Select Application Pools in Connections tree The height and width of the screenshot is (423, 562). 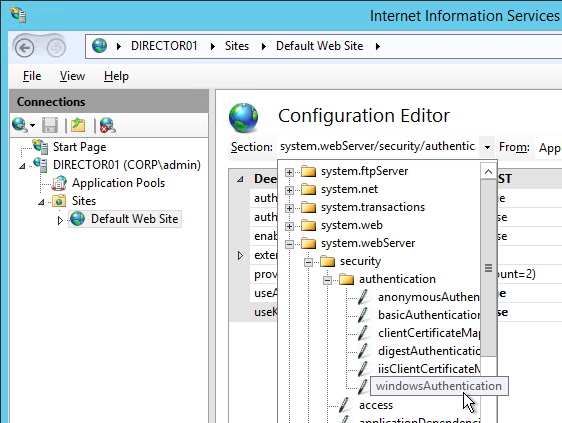[118, 183]
